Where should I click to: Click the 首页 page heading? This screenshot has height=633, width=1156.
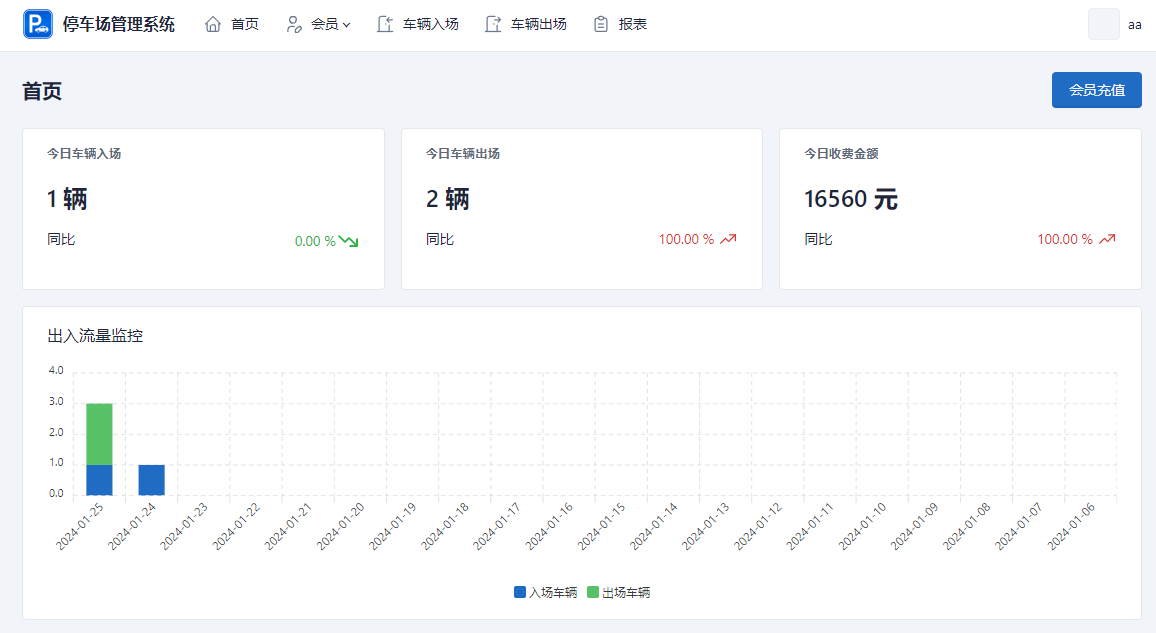click(42, 91)
